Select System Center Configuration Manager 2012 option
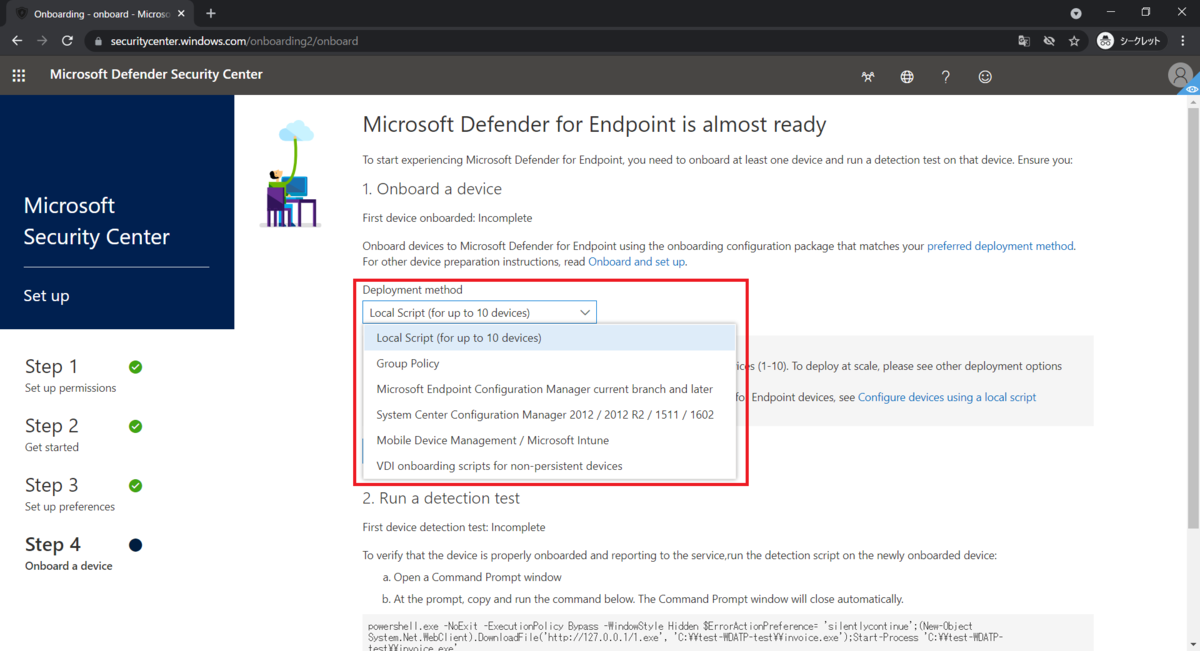The height and width of the screenshot is (651, 1200). click(x=549, y=415)
